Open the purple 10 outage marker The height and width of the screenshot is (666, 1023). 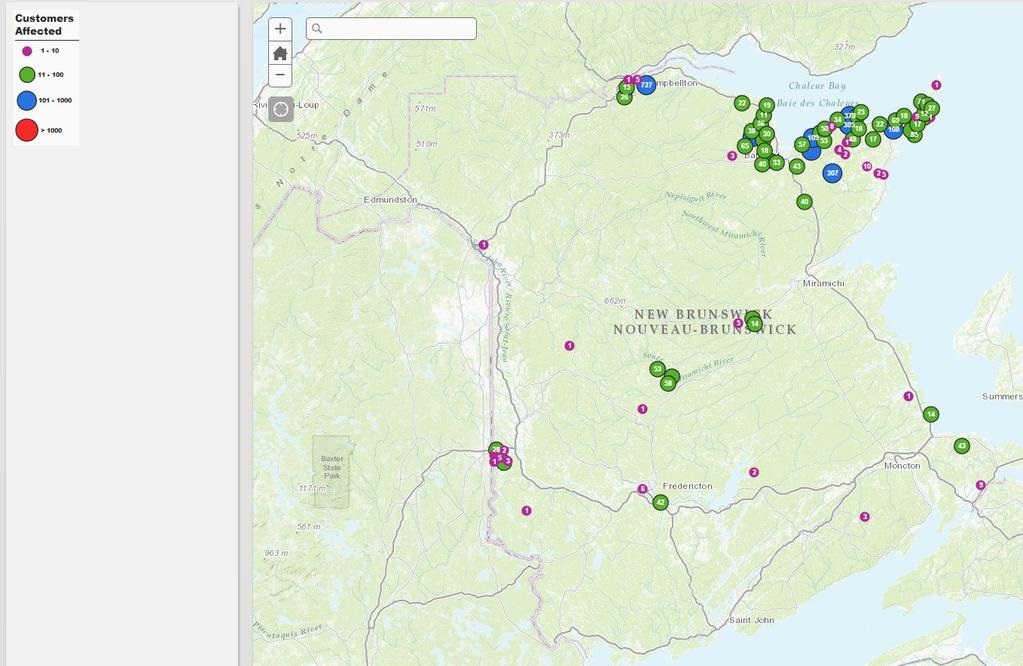pos(867,166)
